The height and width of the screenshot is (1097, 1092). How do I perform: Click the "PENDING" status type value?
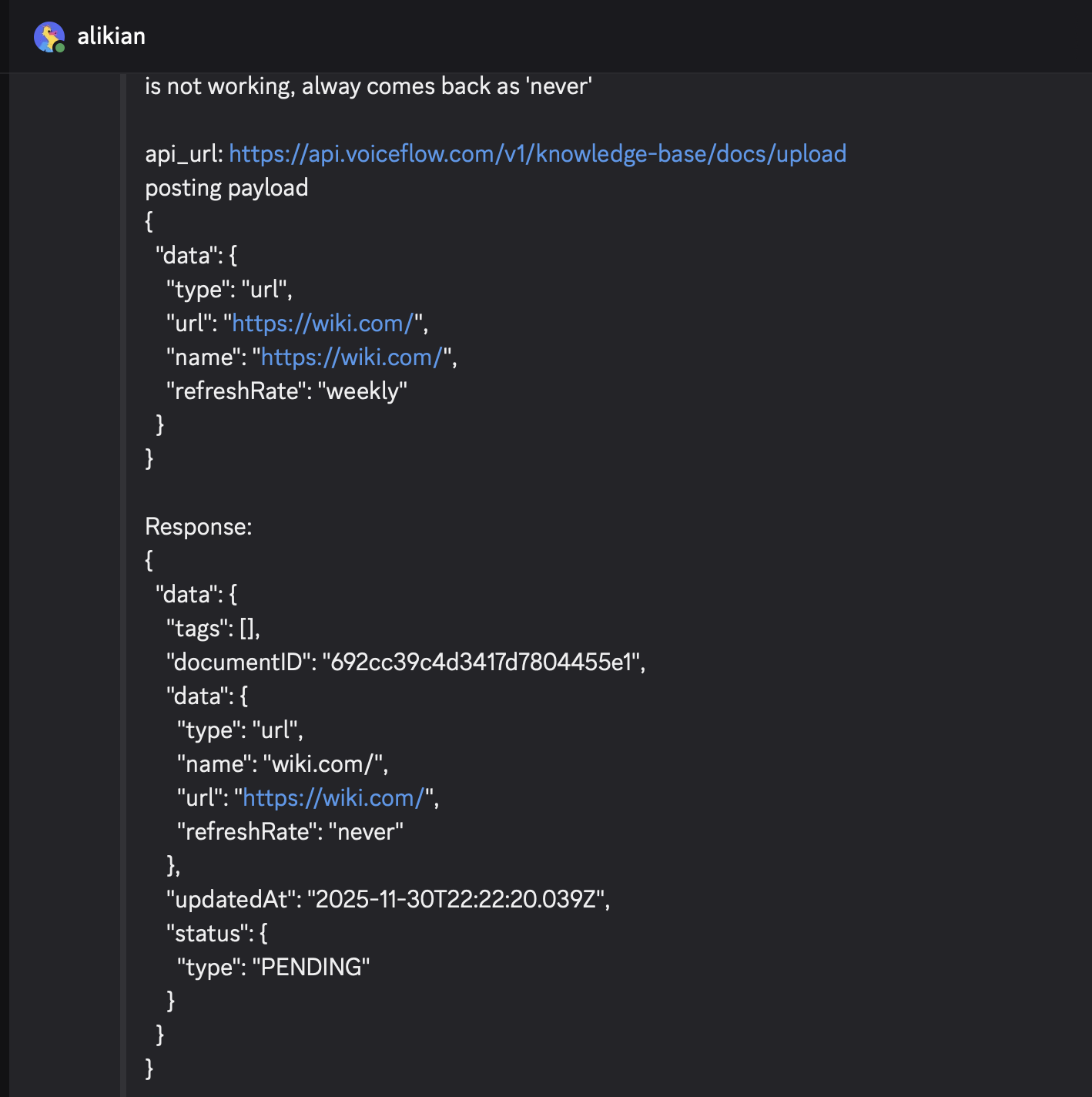(311, 968)
